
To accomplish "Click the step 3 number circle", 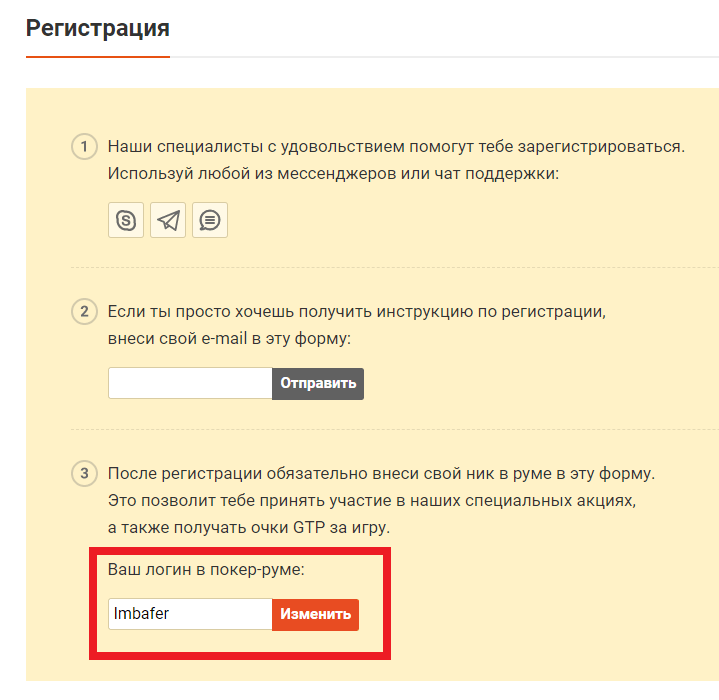I will click(x=84, y=474).
